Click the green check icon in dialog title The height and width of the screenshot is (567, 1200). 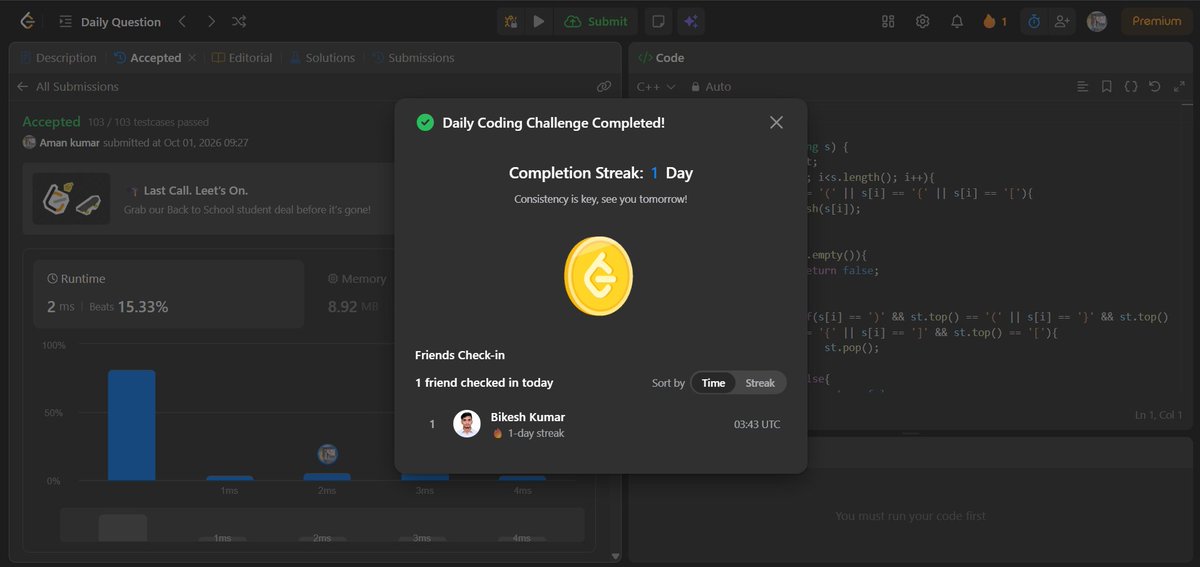pos(425,122)
